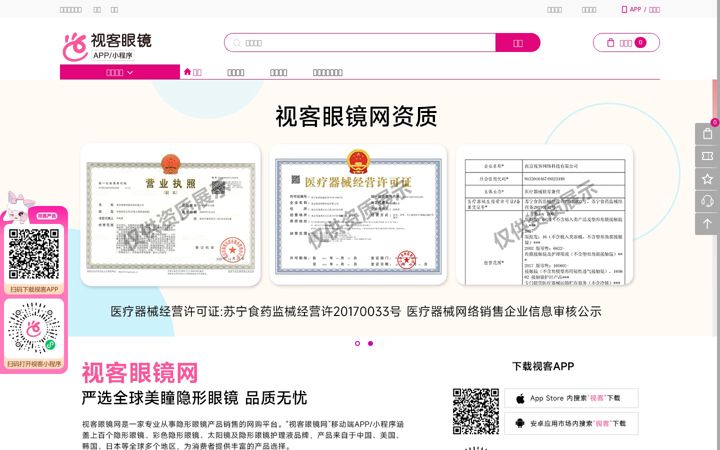Click the 扫码下载视客APP QR code

(x=34, y=254)
